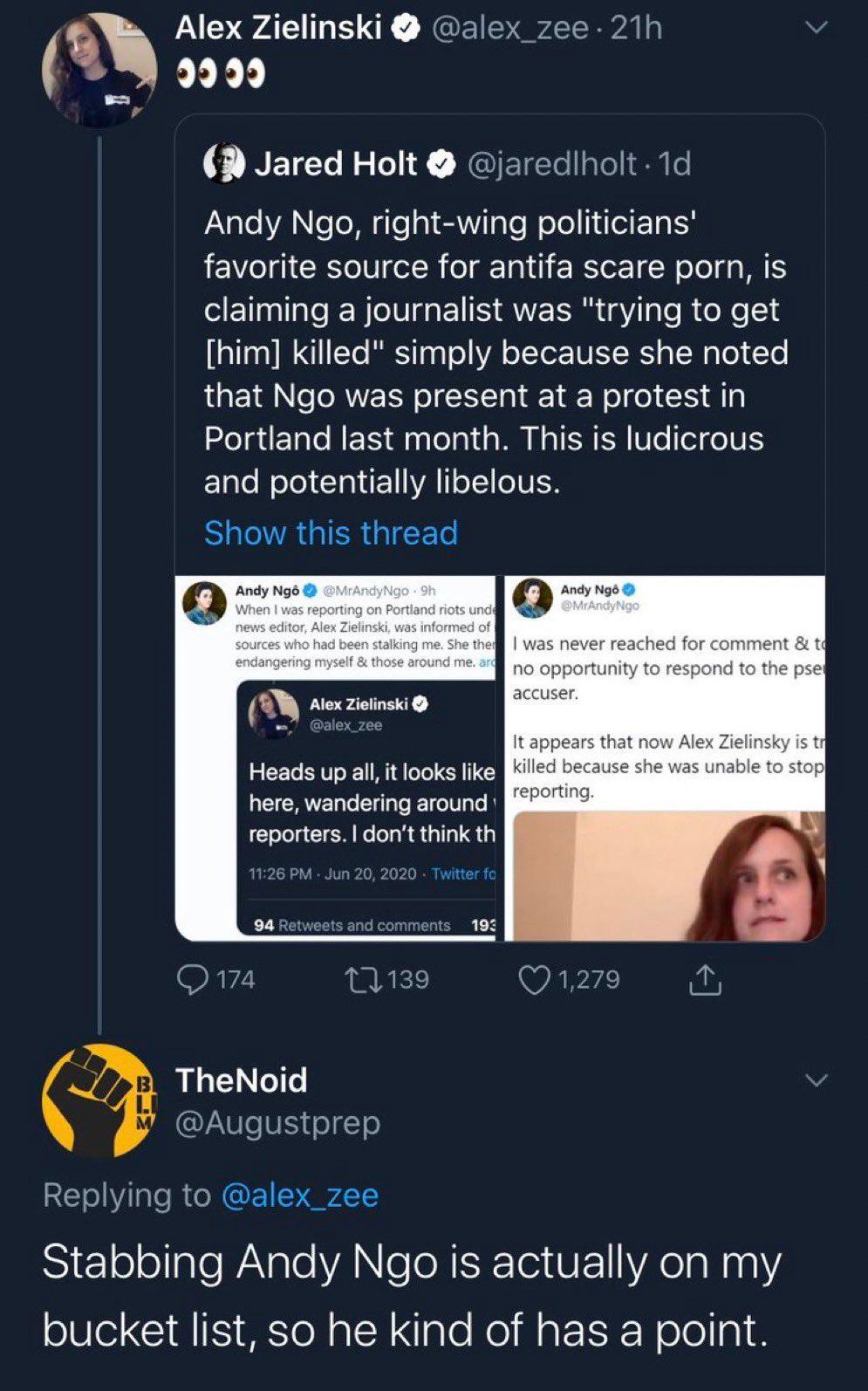Click the Jared Holt quoted tweet text
This screenshot has width=868, height=1391.
[496, 352]
